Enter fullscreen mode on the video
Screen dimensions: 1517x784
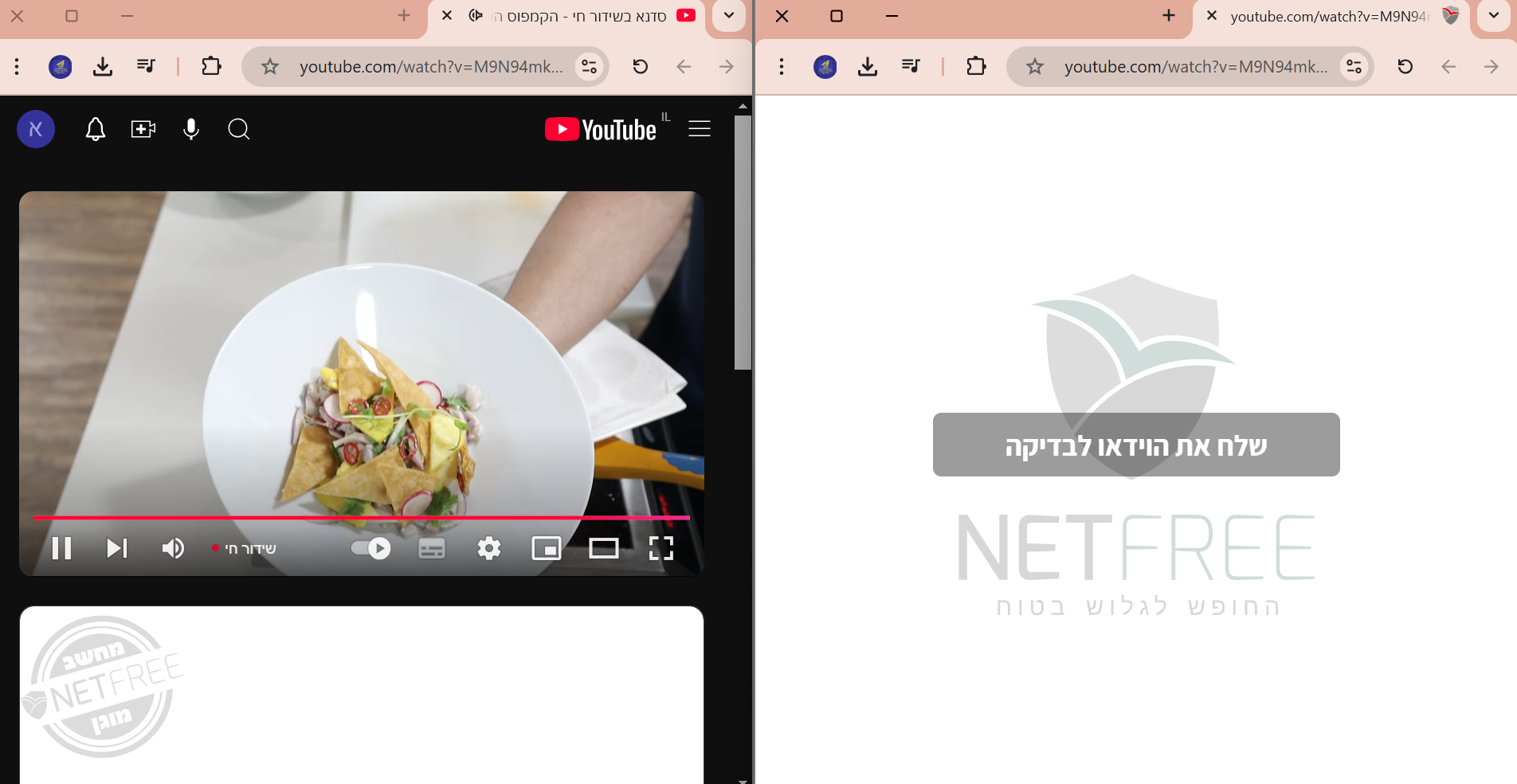(661, 548)
